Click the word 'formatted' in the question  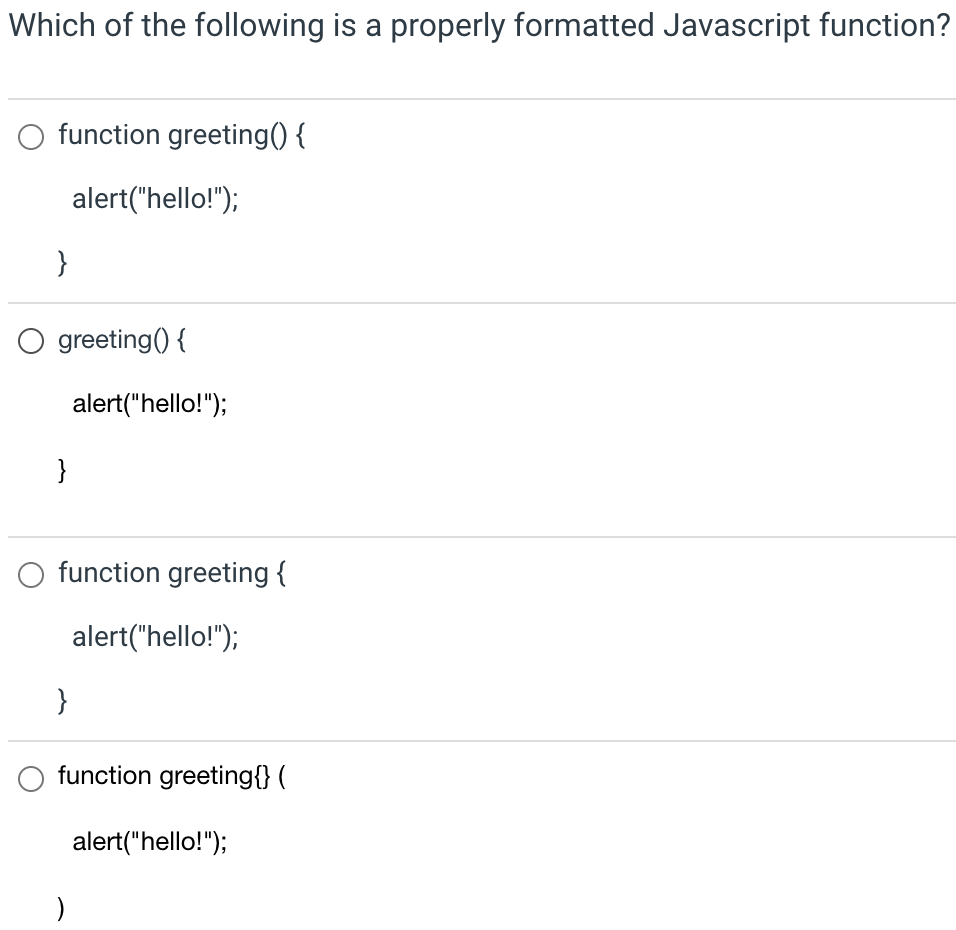(x=583, y=25)
